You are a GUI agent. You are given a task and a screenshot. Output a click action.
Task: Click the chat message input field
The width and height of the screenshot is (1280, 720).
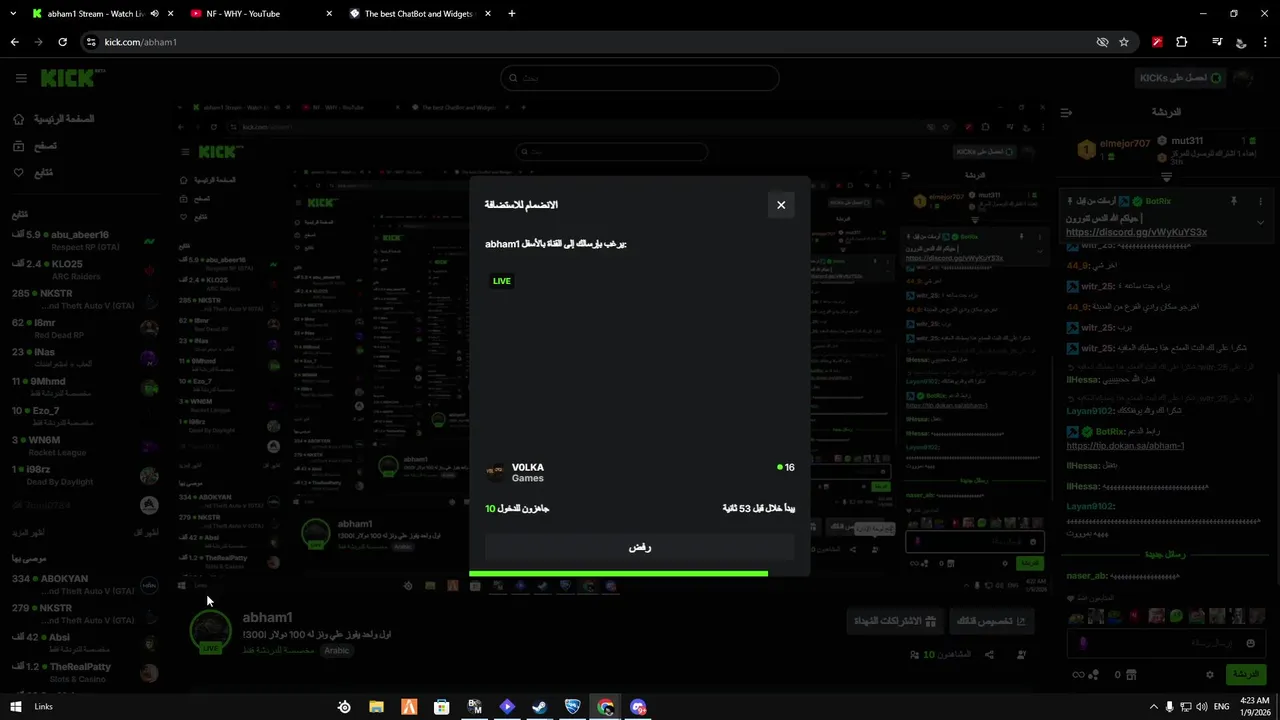click(1166, 644)
